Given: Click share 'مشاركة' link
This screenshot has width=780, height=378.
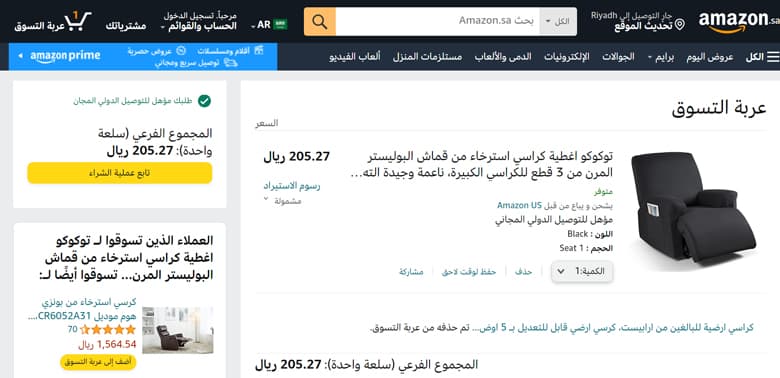Looking at the screenshot, I should point(411,272).
